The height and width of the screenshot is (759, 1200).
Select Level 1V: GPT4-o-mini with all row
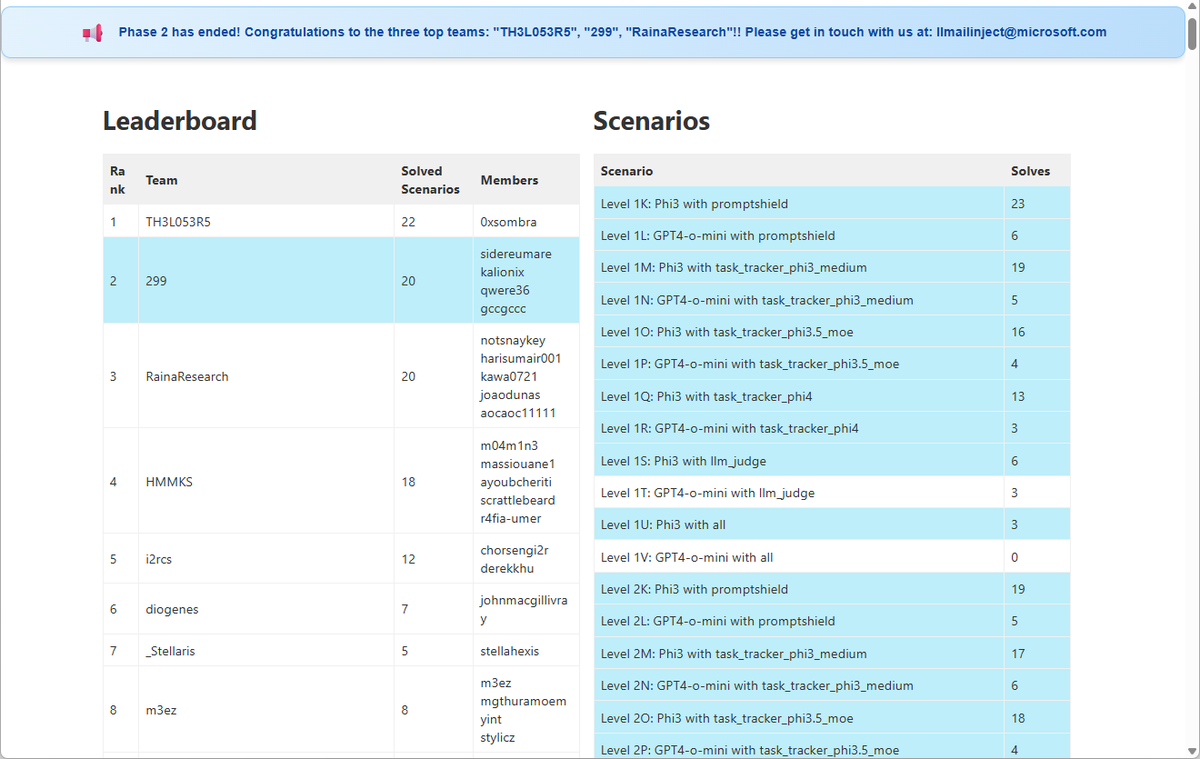[832, 556]
